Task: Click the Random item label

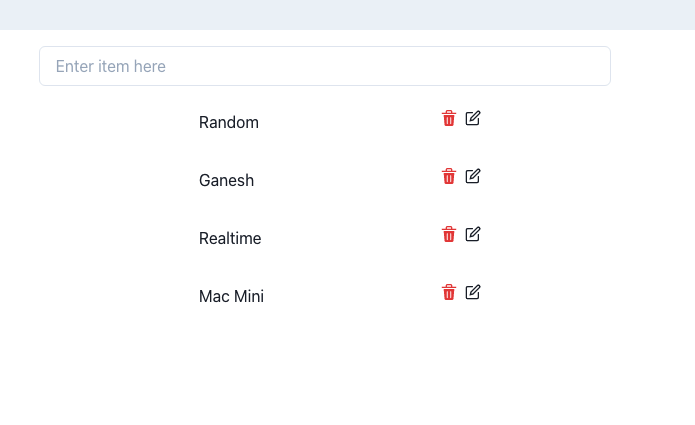Action: coord(229,122)
